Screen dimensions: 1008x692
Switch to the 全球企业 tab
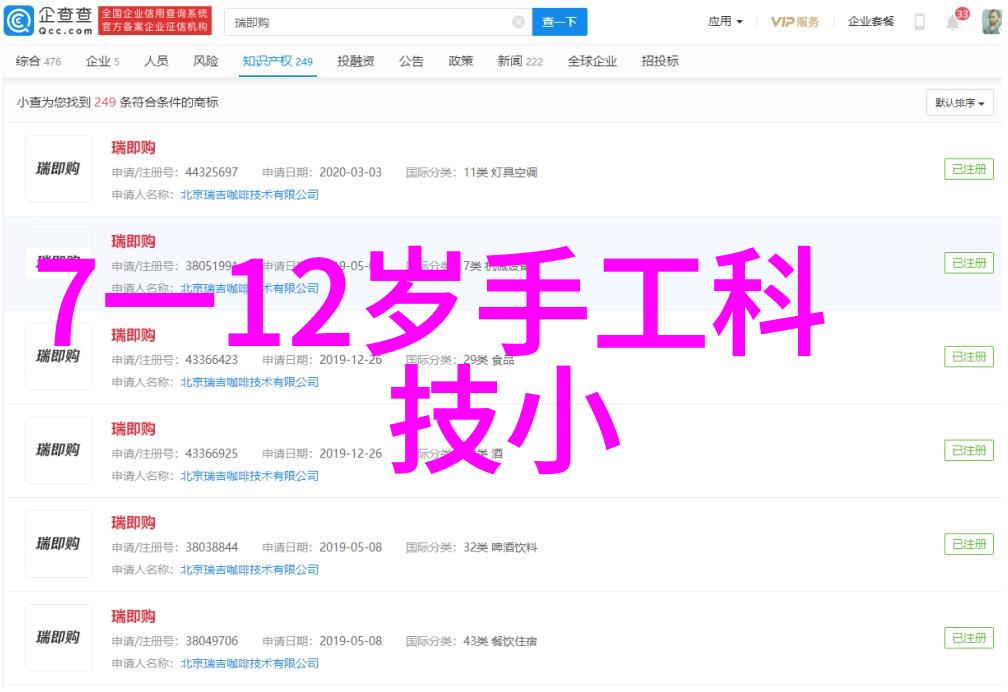click(x=592, y=61)
